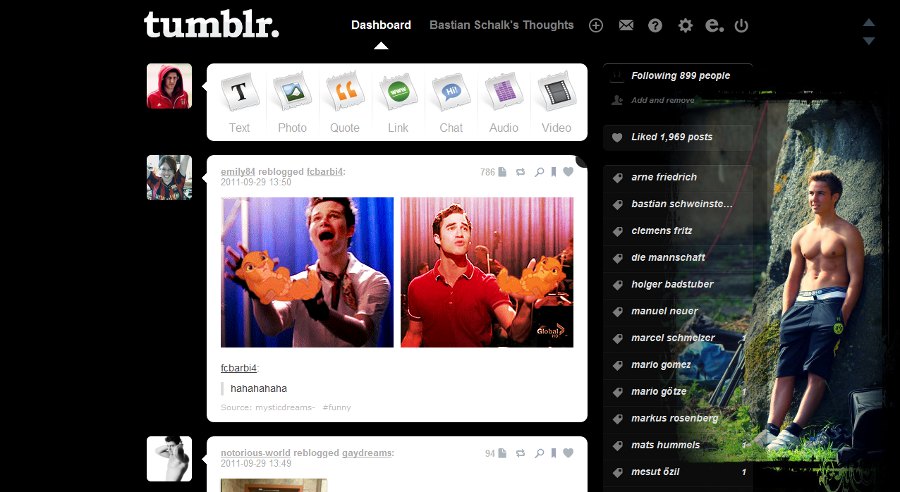Viewport: 900px width, 492px height.
Task: Like the emily84 post with heart
Action: tap(568, 172)
